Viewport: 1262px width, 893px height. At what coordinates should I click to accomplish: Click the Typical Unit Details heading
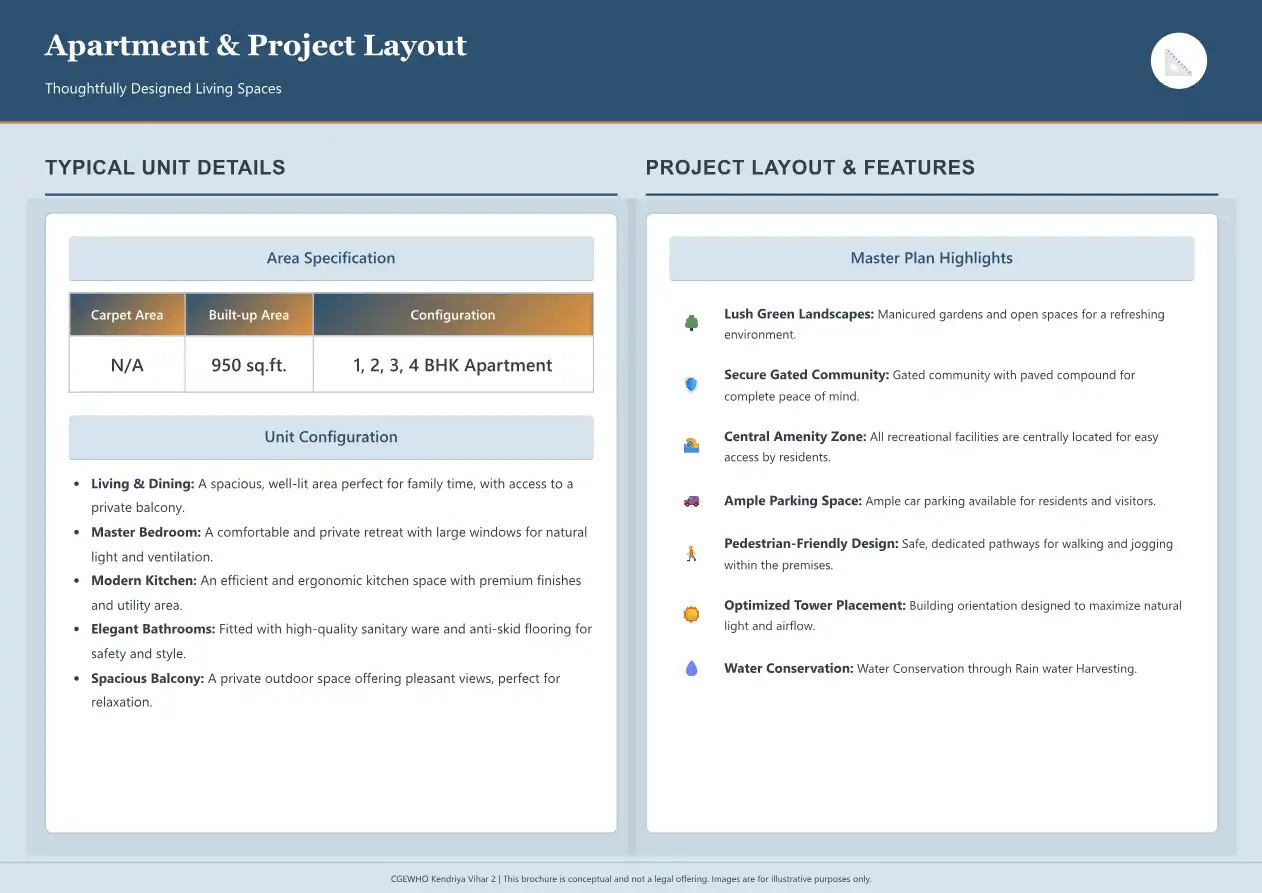point(165,168)
